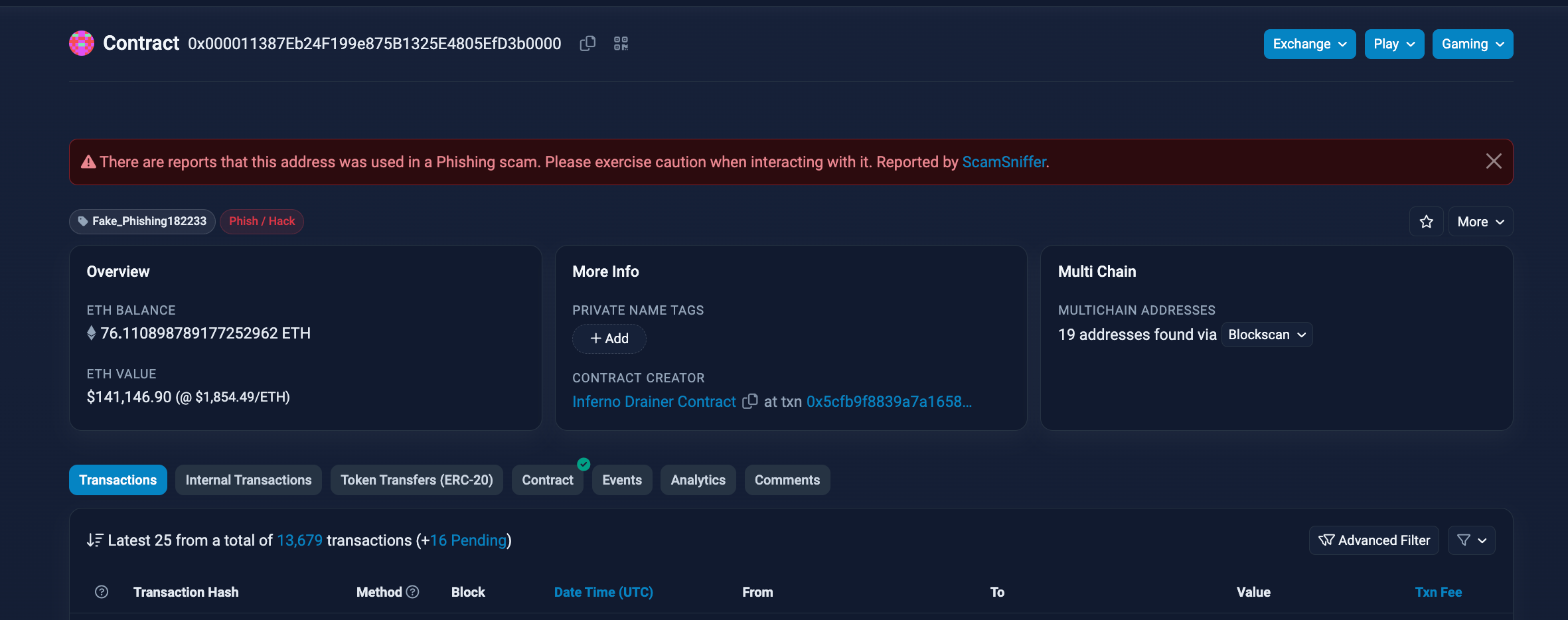The image size is (1568, 620).
Task: Open the Advanced Filter
Action: [1374, 540]
